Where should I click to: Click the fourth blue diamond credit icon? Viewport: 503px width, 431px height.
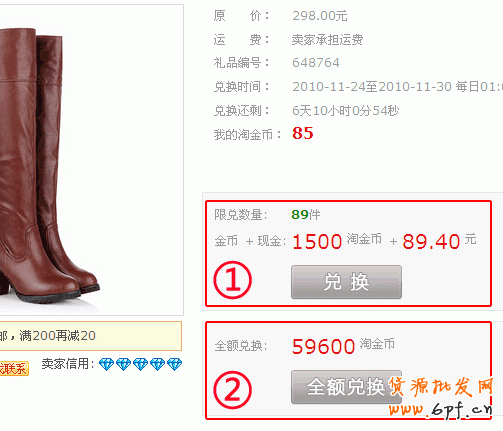click(157, 364)
